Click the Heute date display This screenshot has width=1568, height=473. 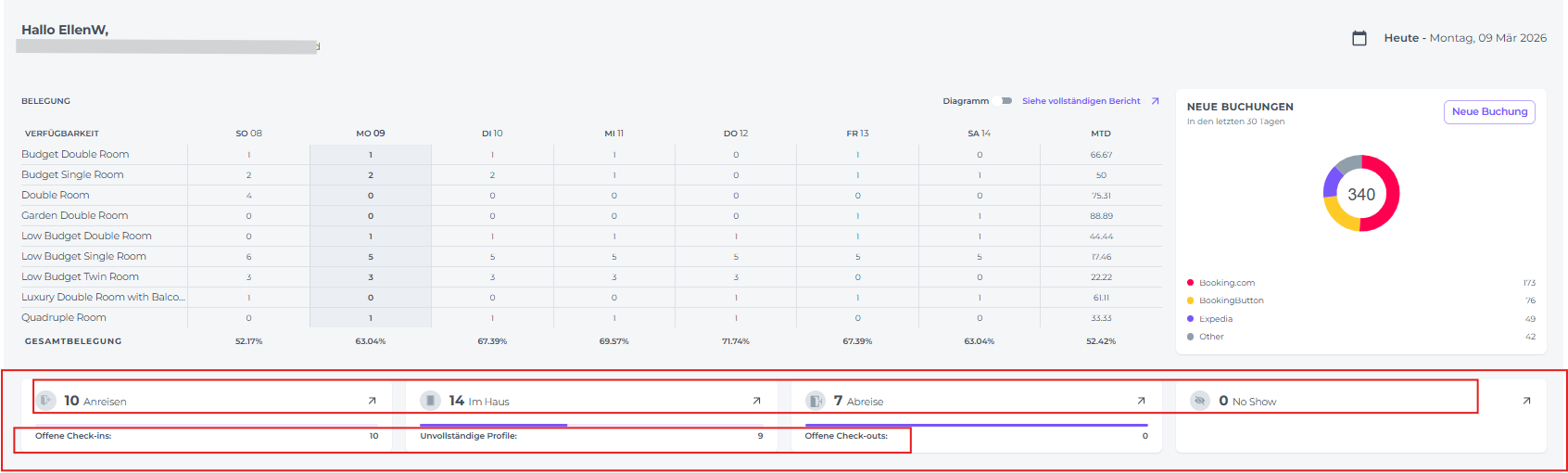click(x=1464, y=38)
